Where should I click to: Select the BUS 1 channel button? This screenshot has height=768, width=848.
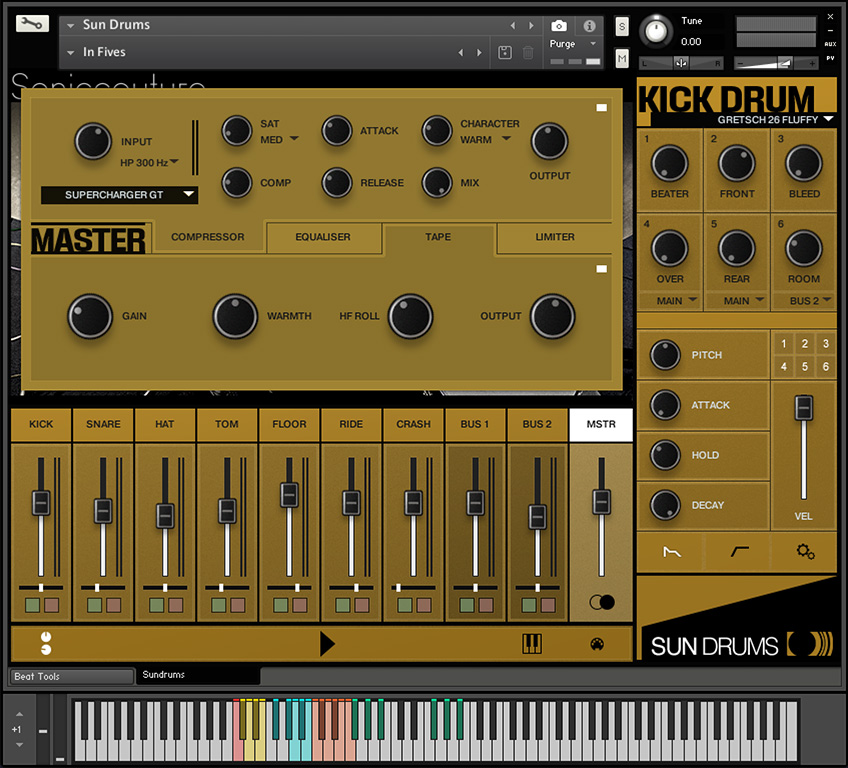pyautogui.click(x=475, y=425)
